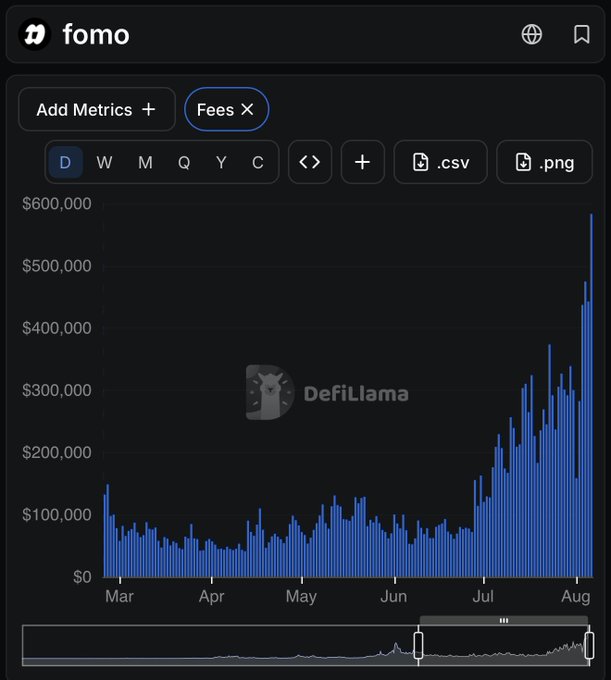Screen dimensions: 611x680
Task: Click the $300,000 y-axis label
Action: pos(57,390)
